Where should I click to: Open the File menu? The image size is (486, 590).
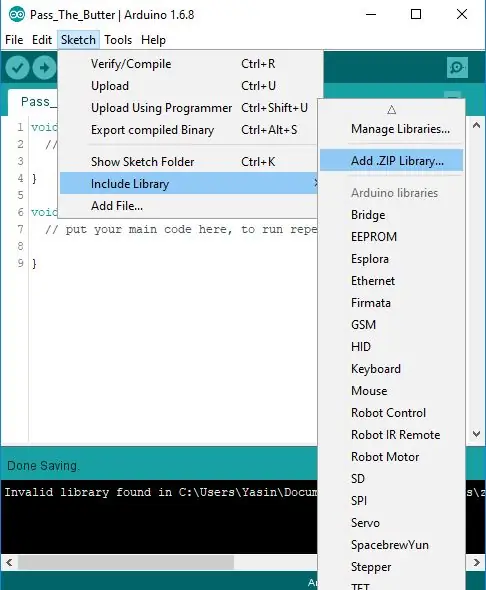coord(14,40)
